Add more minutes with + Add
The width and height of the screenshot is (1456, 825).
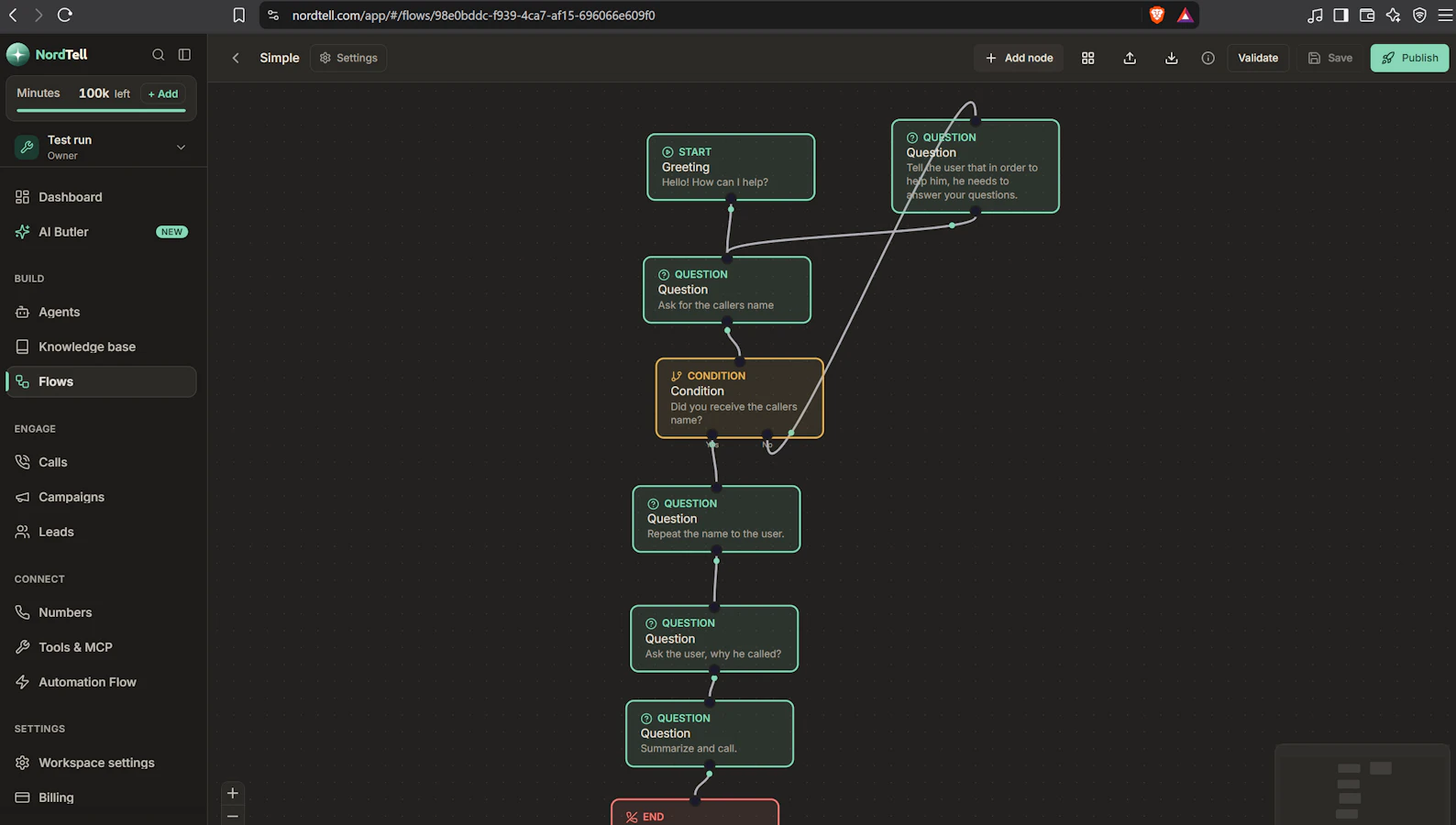click(x=163, y=93)
